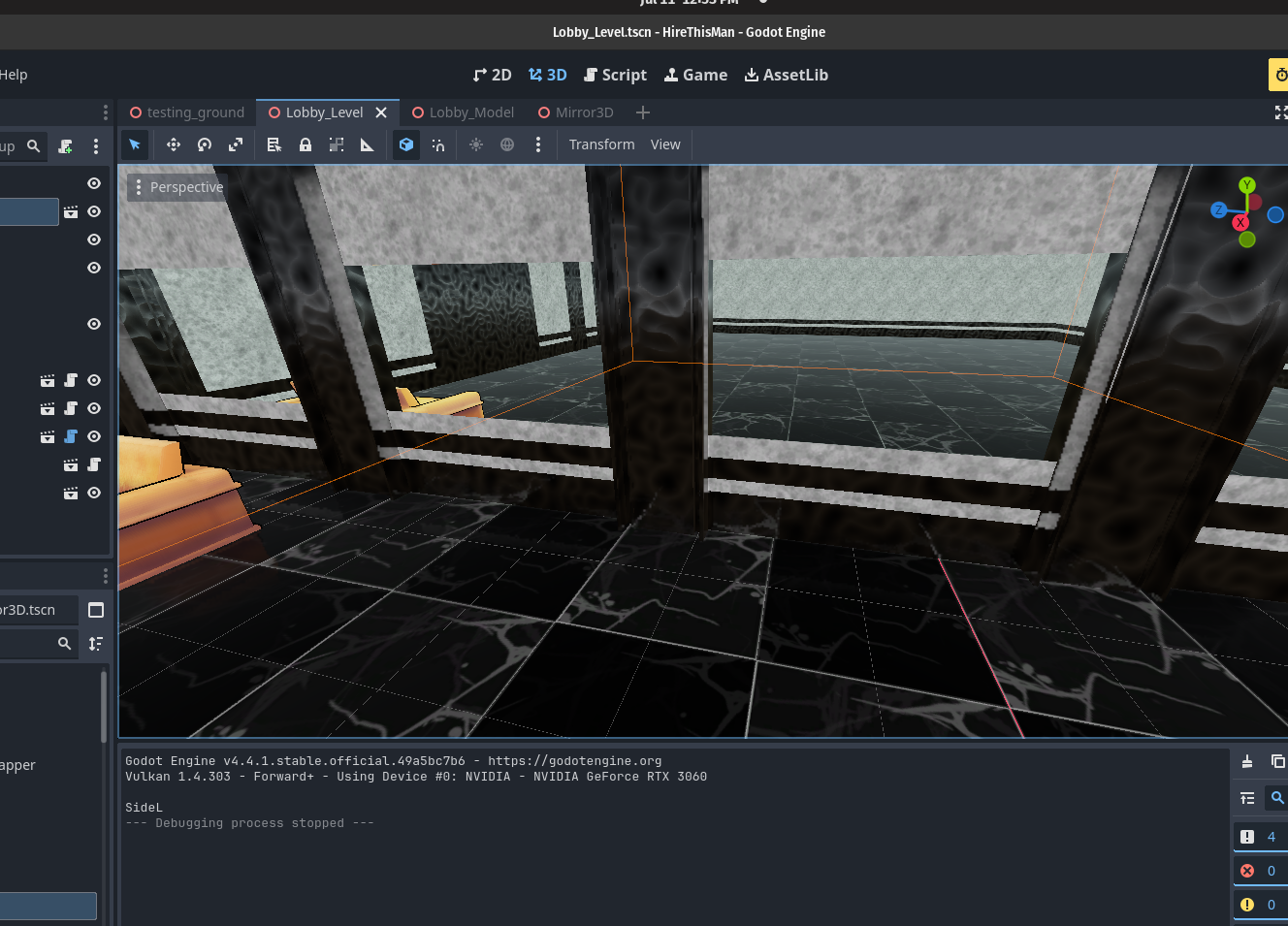The width and height of the screenshot is (1288, 926).
Task: Group selected node's children via toolbar
Action: pos(337,144)
